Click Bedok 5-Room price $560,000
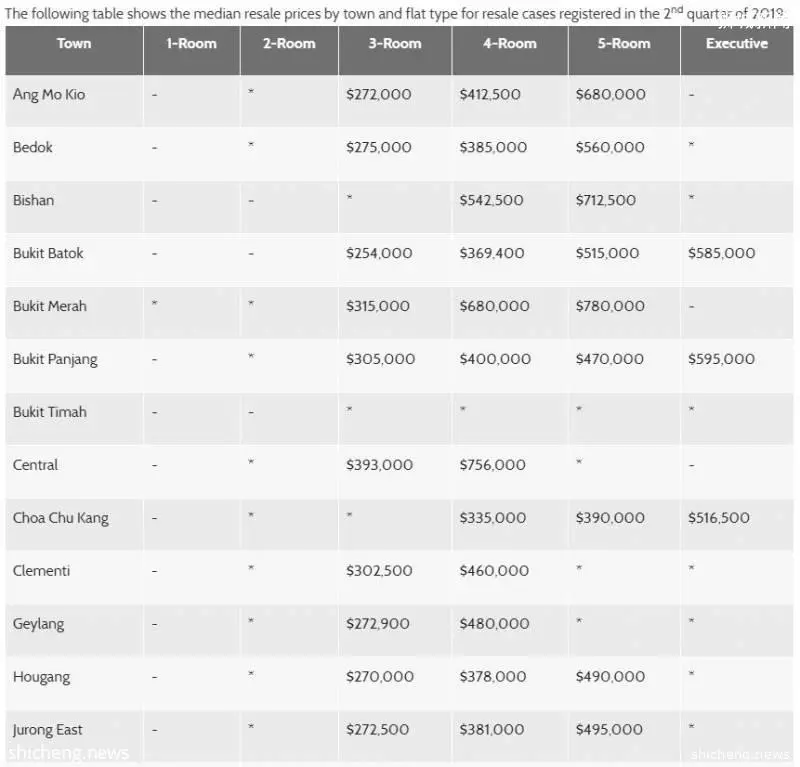Screen dimensions: 800x767 pos(610,147)
